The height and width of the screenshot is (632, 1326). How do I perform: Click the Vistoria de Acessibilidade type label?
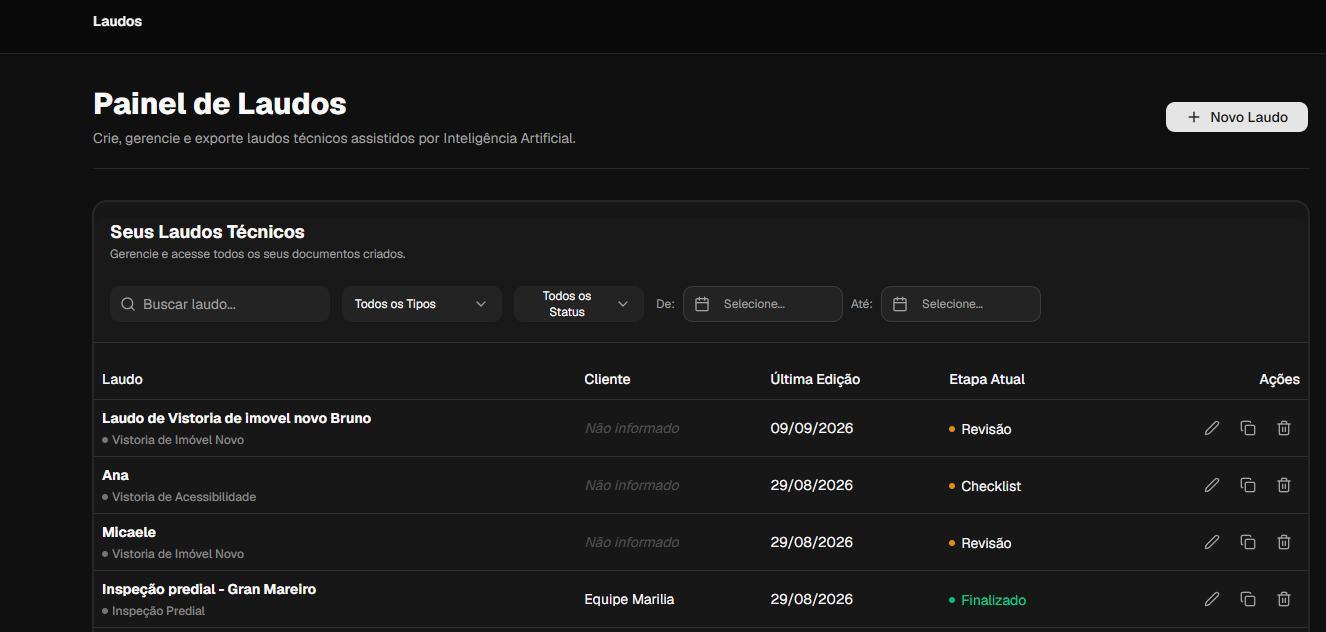(x=184, y=497)
